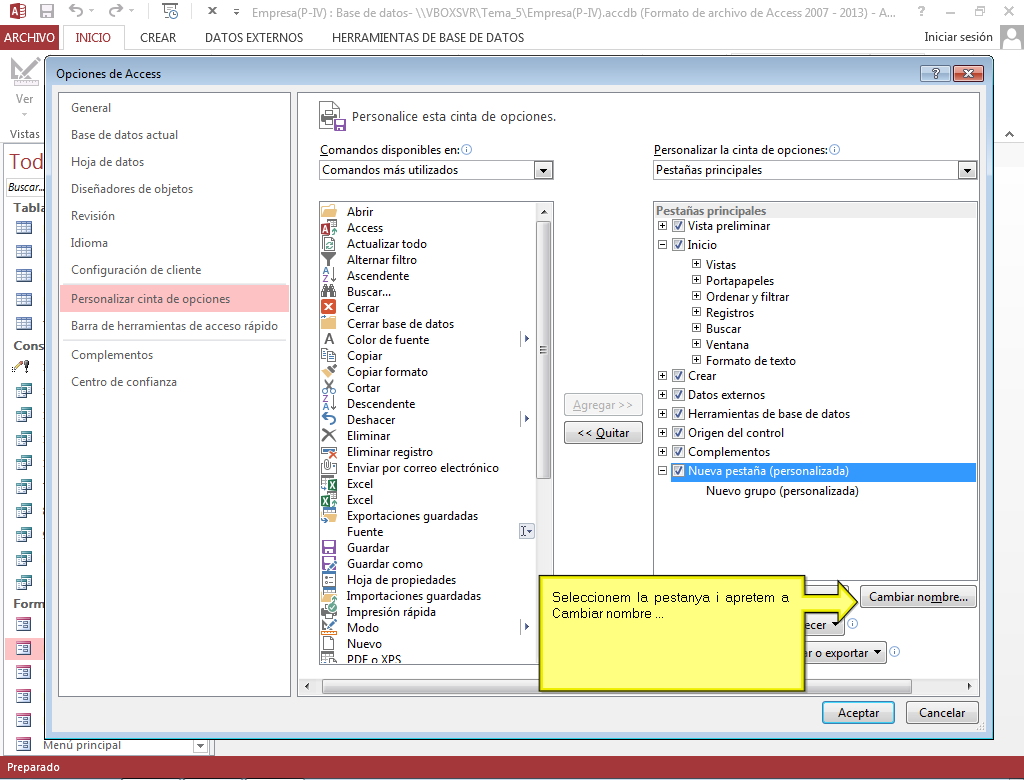The width and height of the screenshot is (1024, 780).
Task: Collapse the Inicio tree node
Action: 662,245
